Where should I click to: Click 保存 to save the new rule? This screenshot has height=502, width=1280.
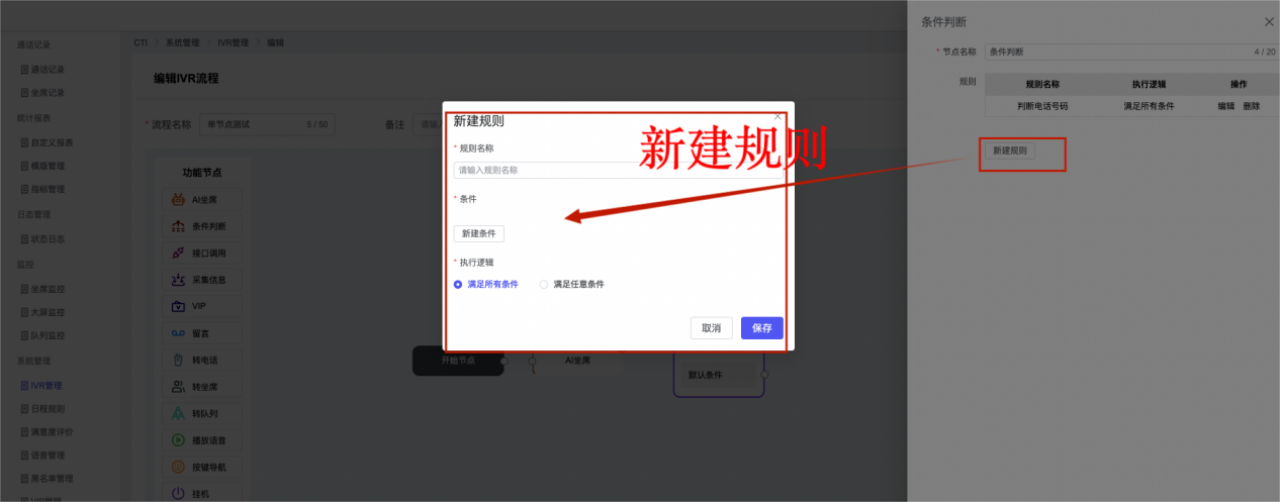tap(762, 328)
